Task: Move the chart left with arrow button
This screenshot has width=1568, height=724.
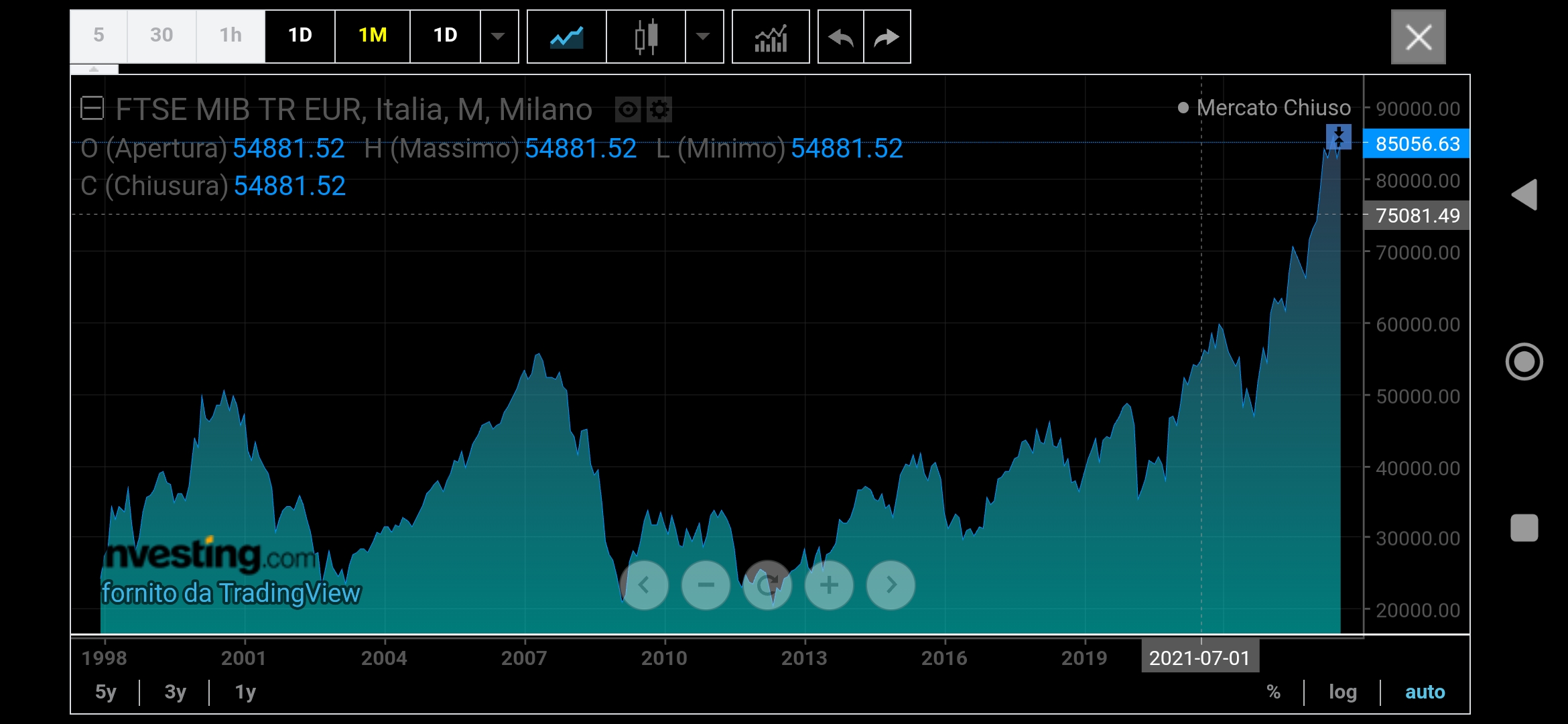Action: [644, 585]
